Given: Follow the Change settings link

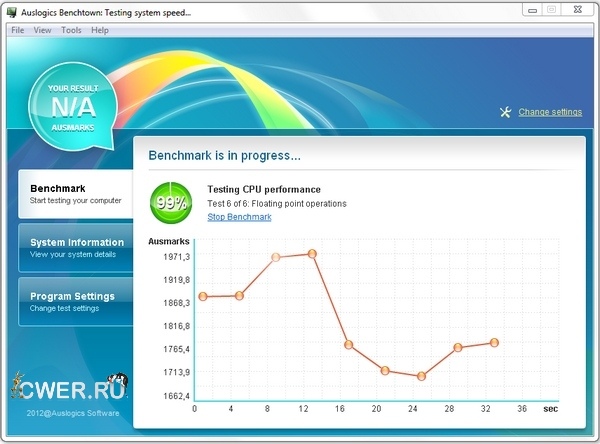Looking at the screenshot, I should 550,112.
